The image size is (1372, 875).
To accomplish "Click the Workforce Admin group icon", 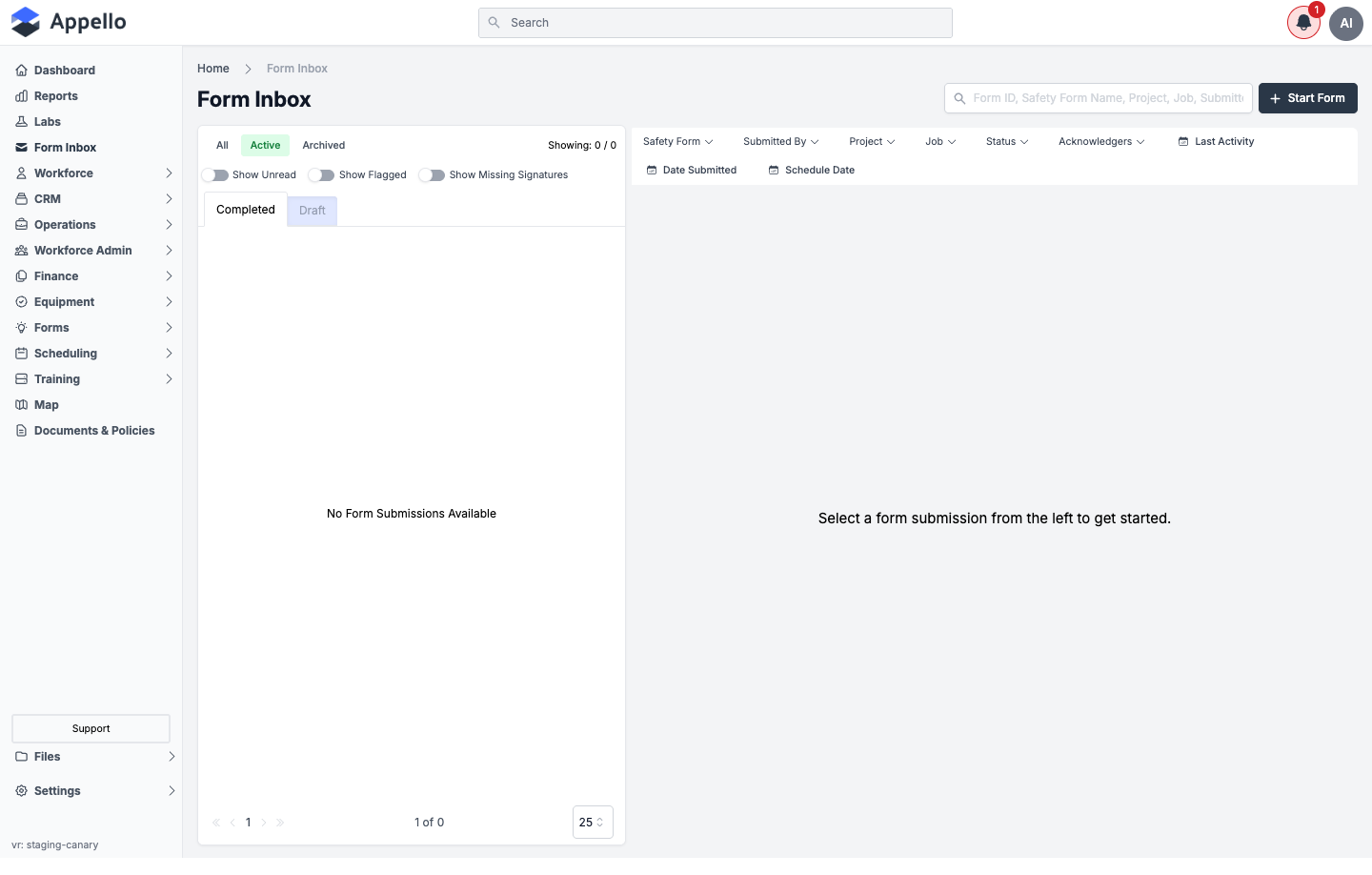I will click(21, 251).
